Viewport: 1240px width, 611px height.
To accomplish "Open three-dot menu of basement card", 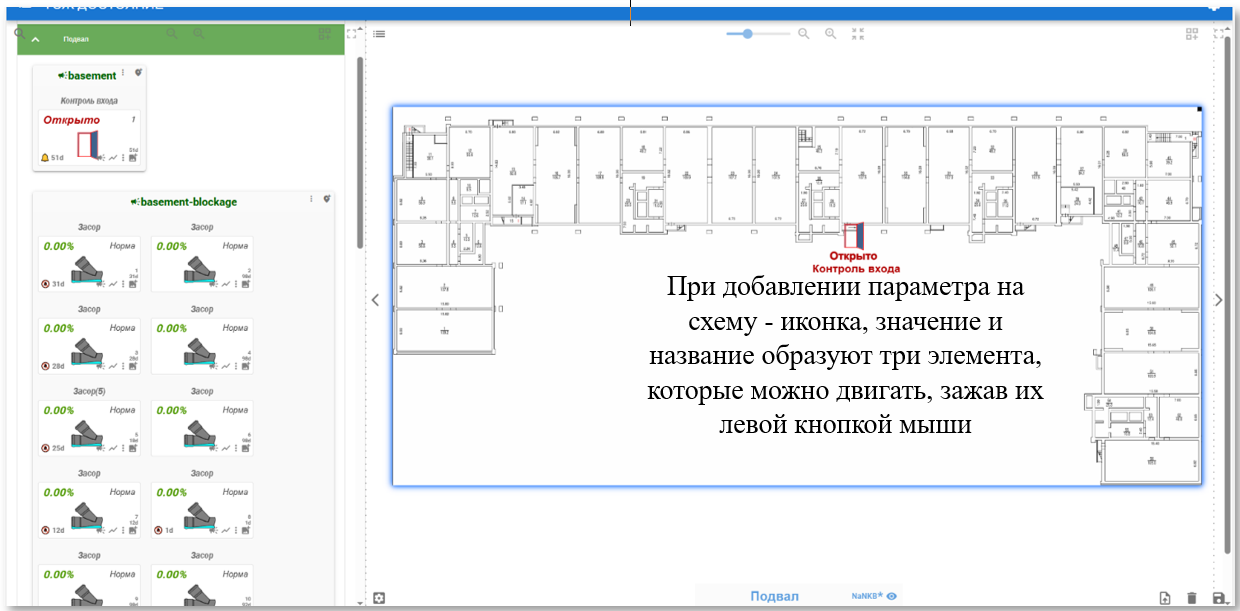I will pos(123,73).
